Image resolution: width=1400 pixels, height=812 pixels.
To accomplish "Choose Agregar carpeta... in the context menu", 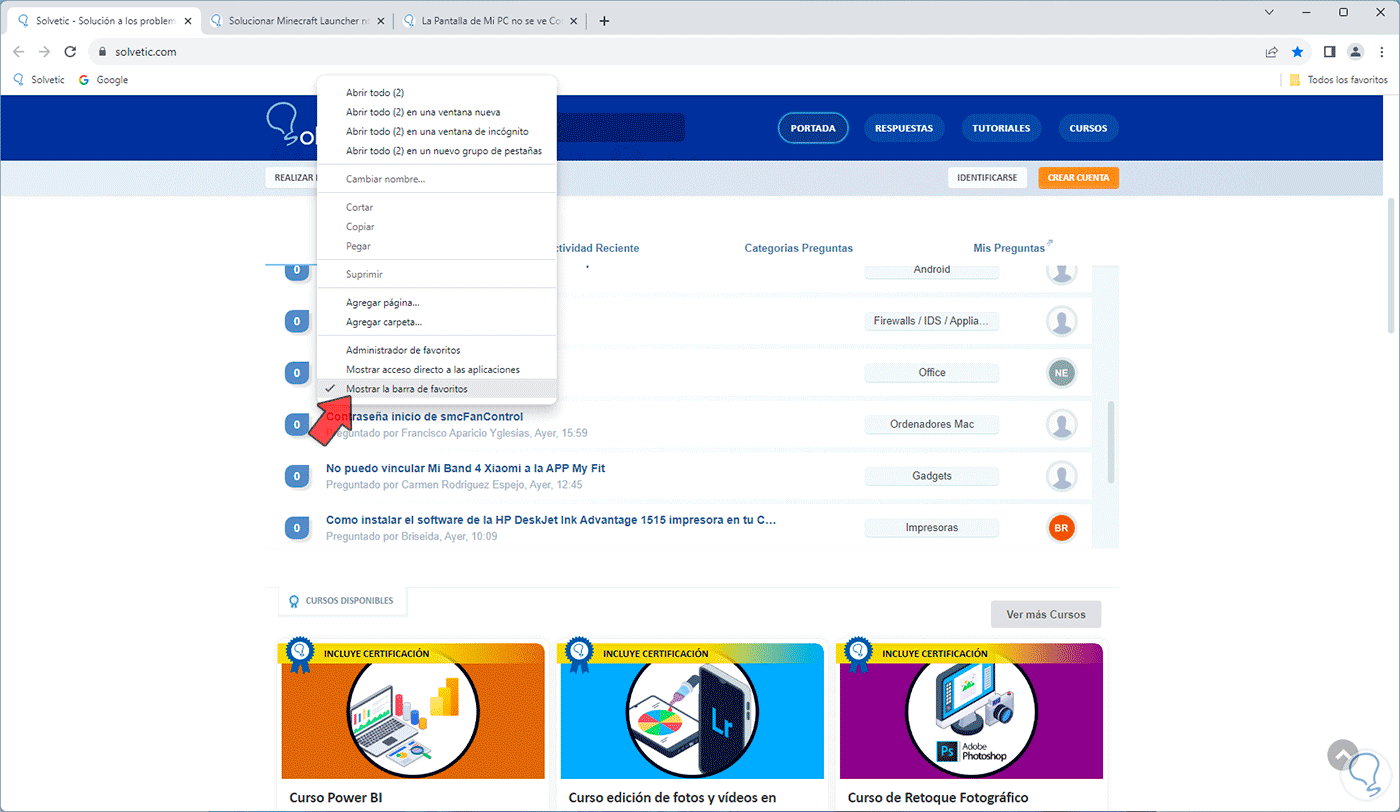I will pos(436,322).
